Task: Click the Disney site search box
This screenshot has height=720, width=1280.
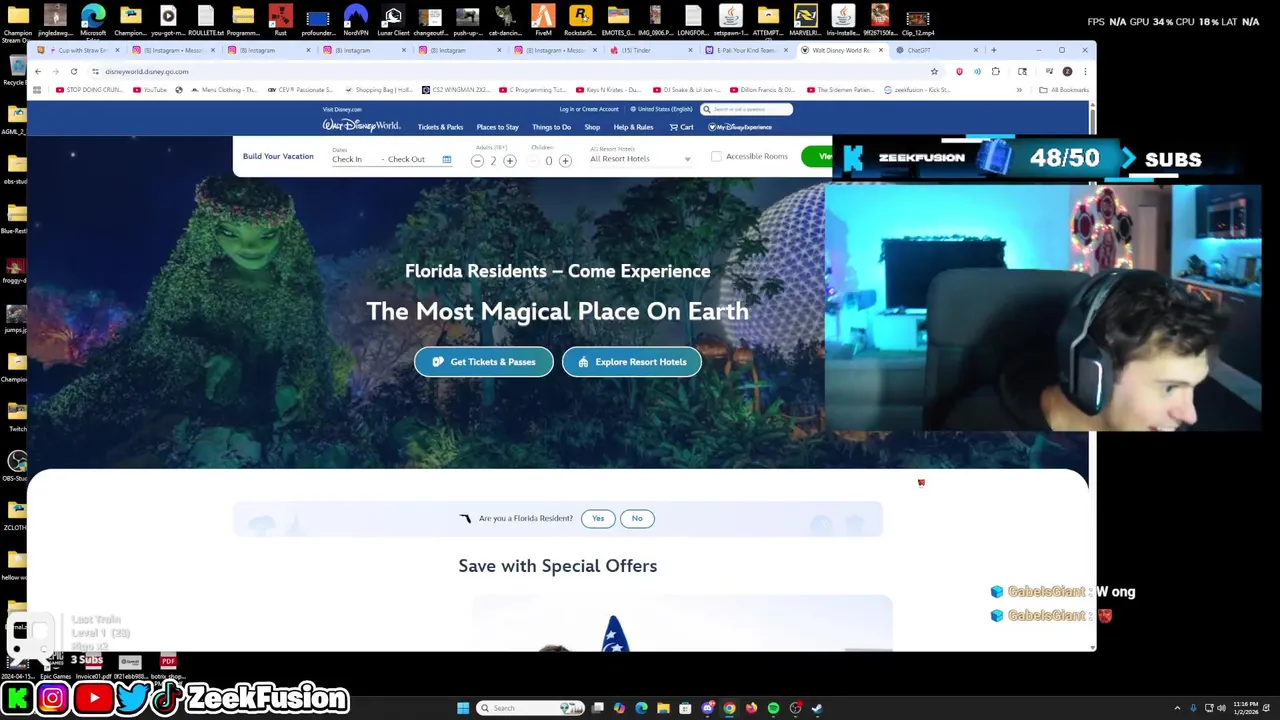Action: click(746, 109)
